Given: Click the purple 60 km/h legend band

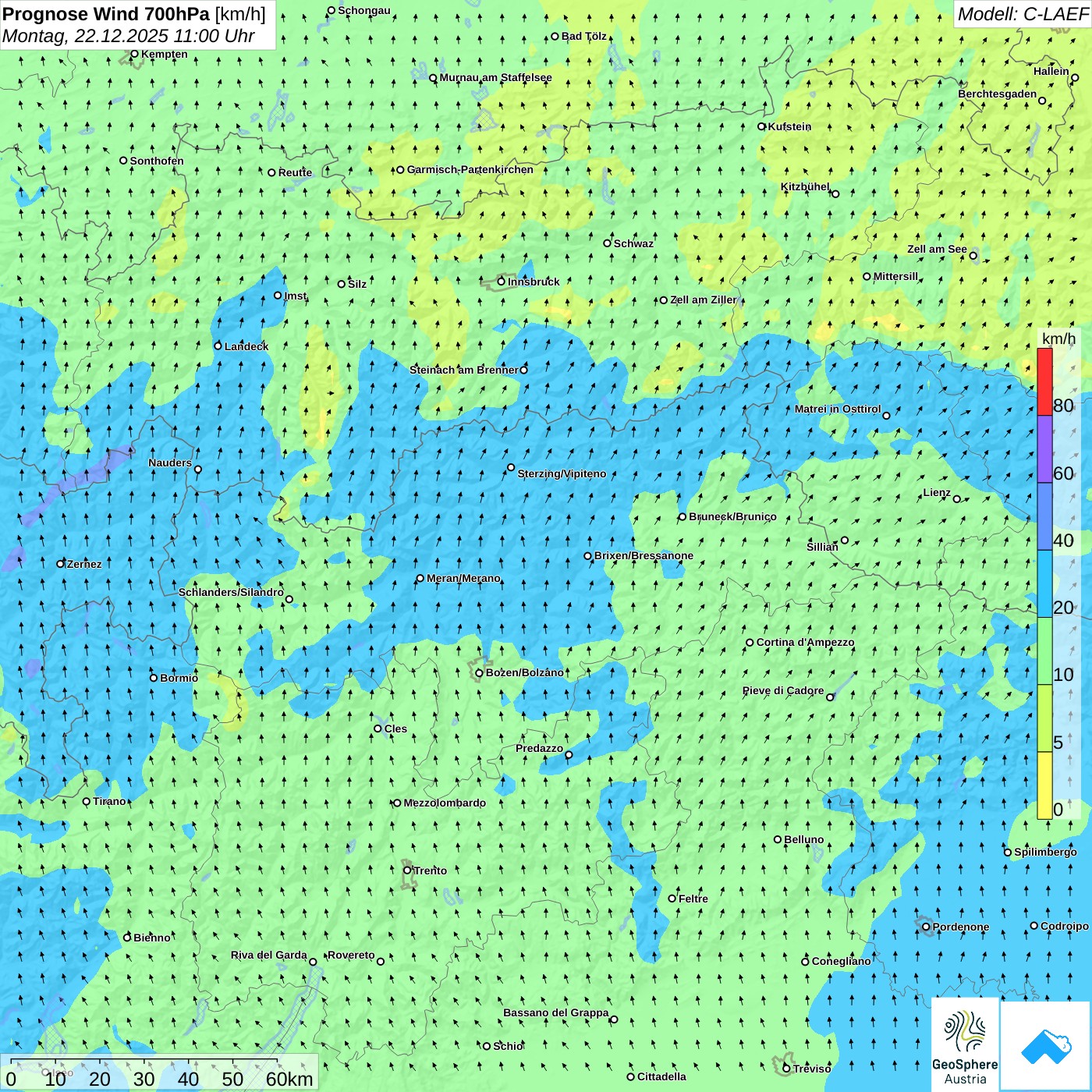Looking at the screenshot, I should tap(1044, 449).
